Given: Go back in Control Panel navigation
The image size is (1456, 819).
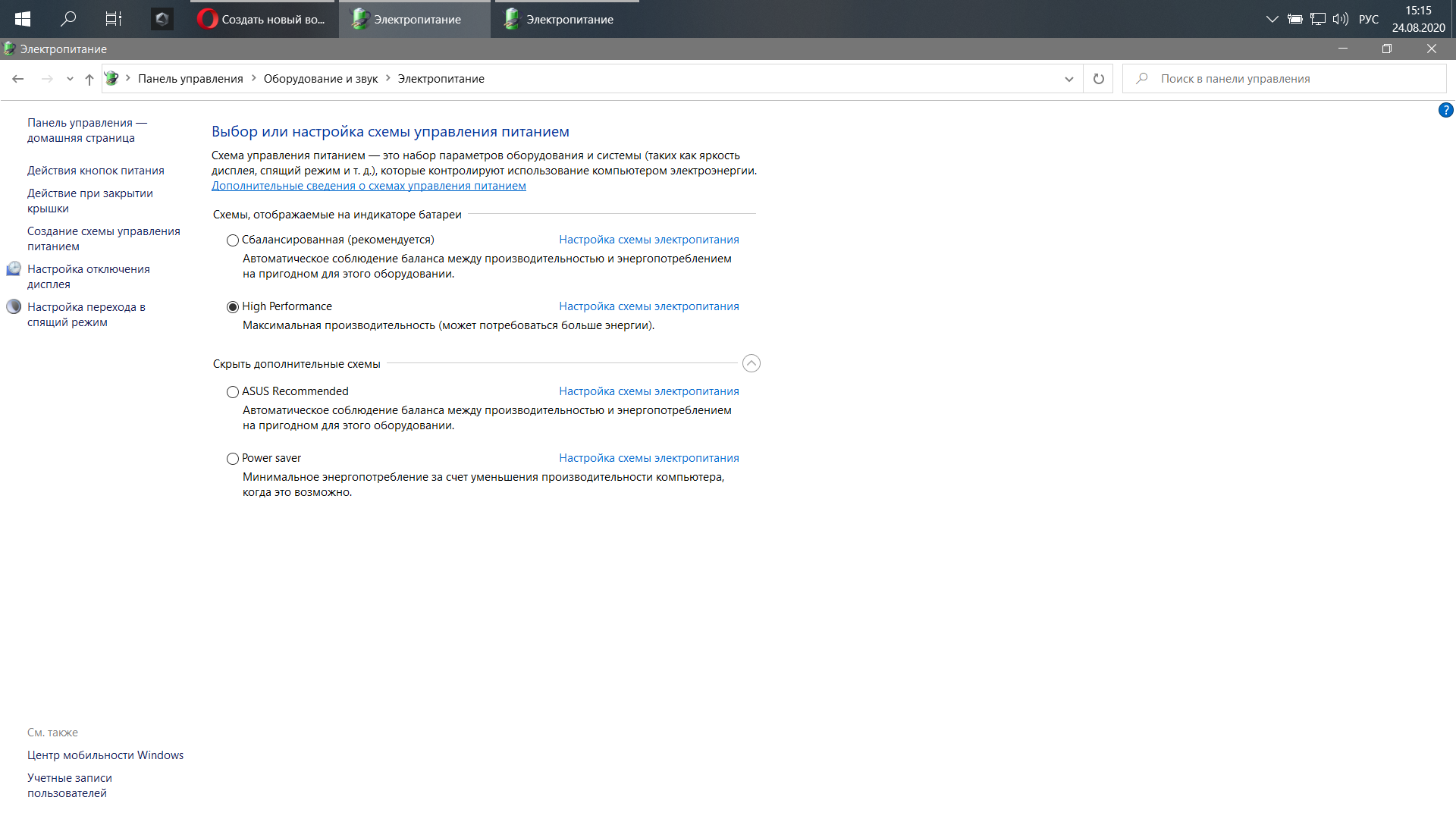Looking at the screenshot, I should click(18, 79).
